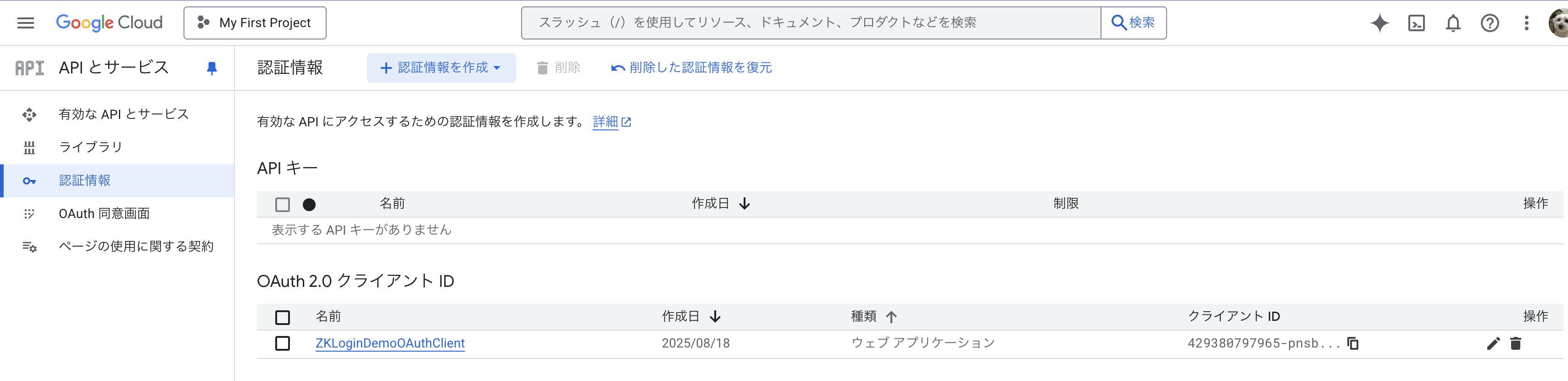Open My First Project selector
This screenshot has height=381, width=1568.
point(255,23)
